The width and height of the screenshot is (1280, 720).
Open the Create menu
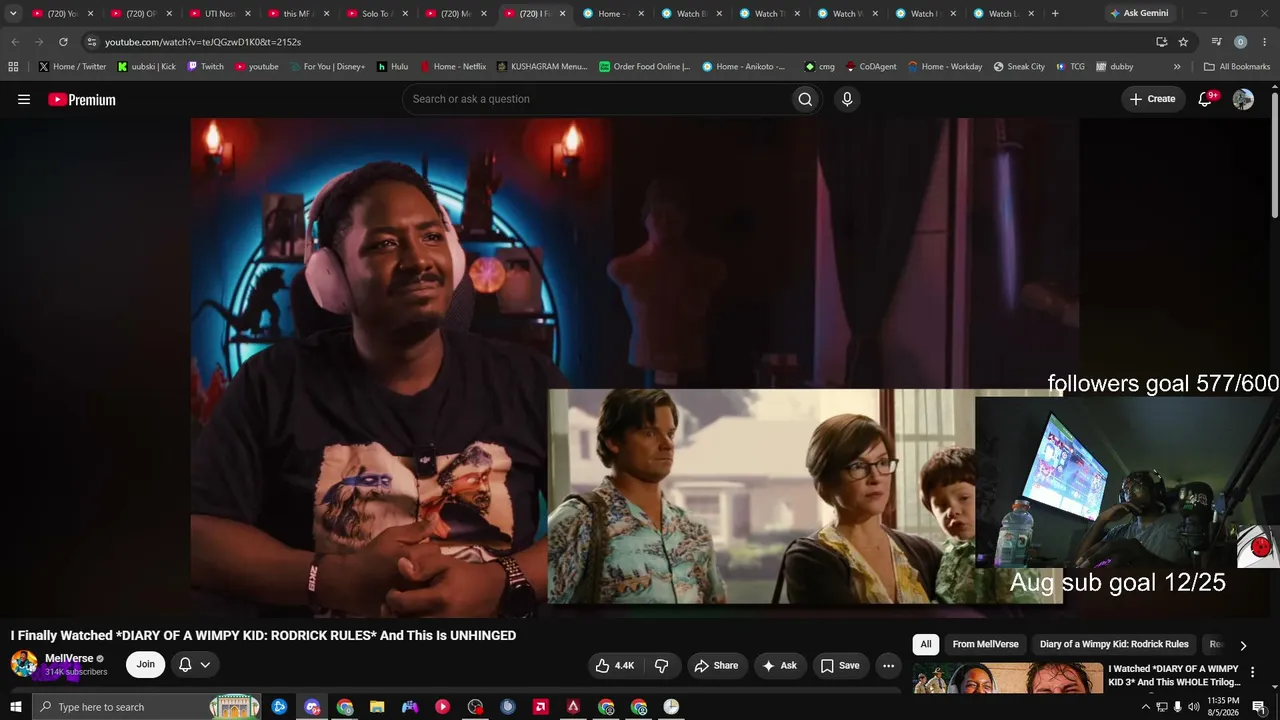(x=1153, y=99)
